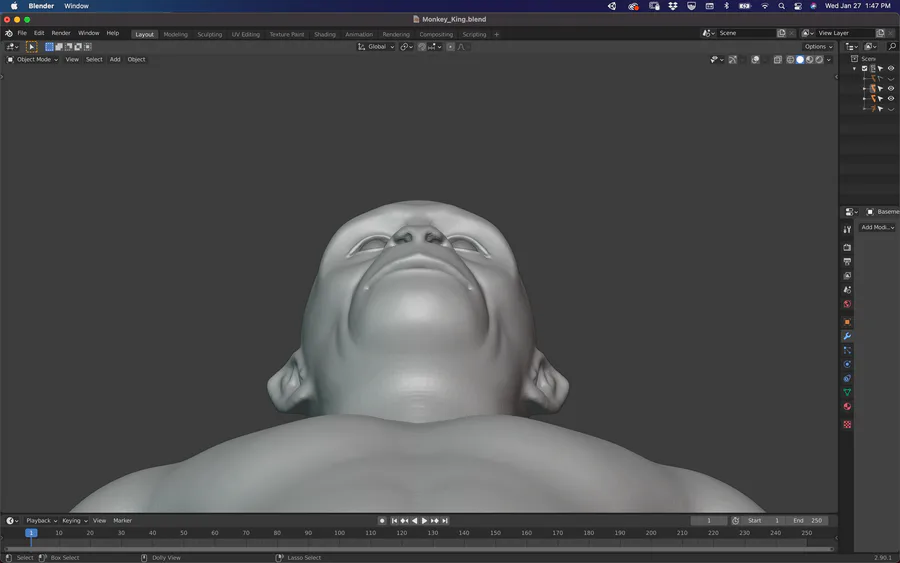Open the Texture properties checker icon
This screenshot has height=563, width=900.
[x=847, y=424]
